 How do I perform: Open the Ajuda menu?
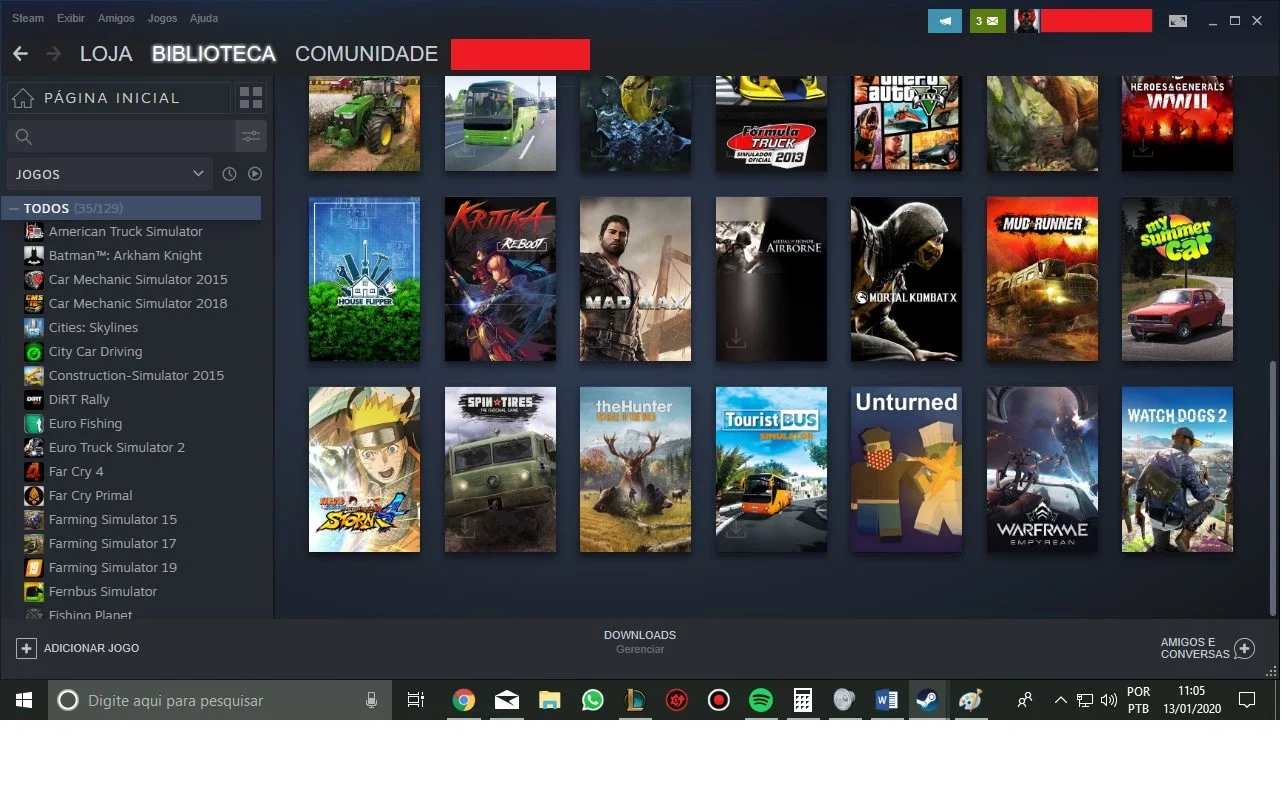[x=204, y=18]
